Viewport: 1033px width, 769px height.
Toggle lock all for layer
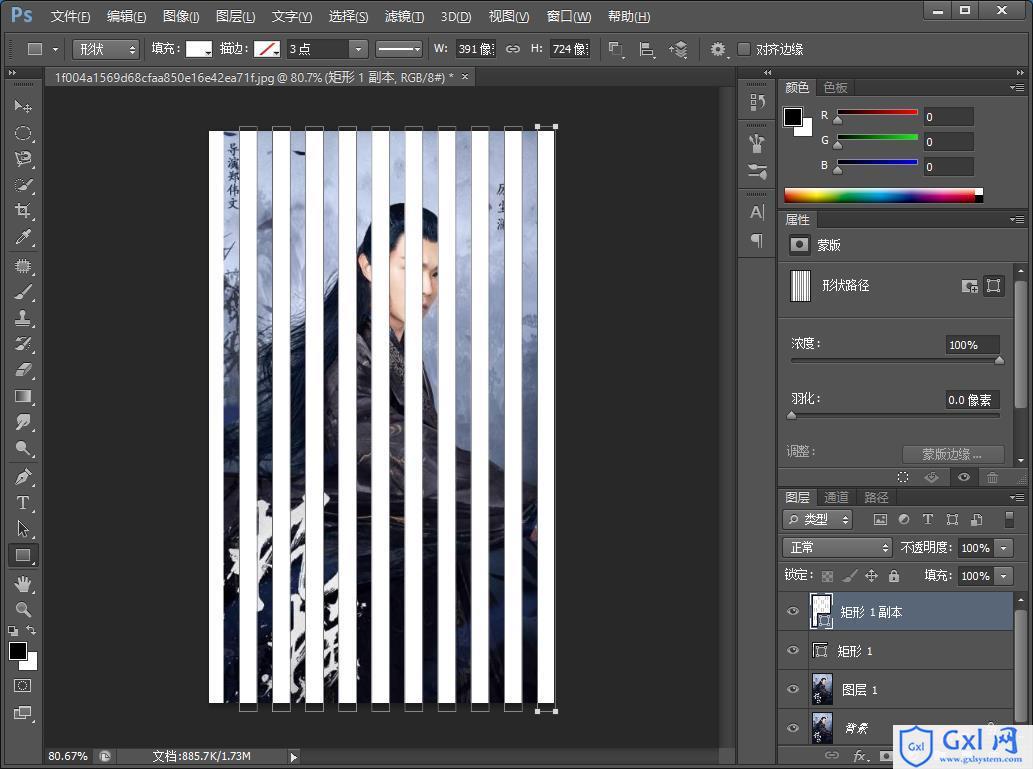(894, 576)
